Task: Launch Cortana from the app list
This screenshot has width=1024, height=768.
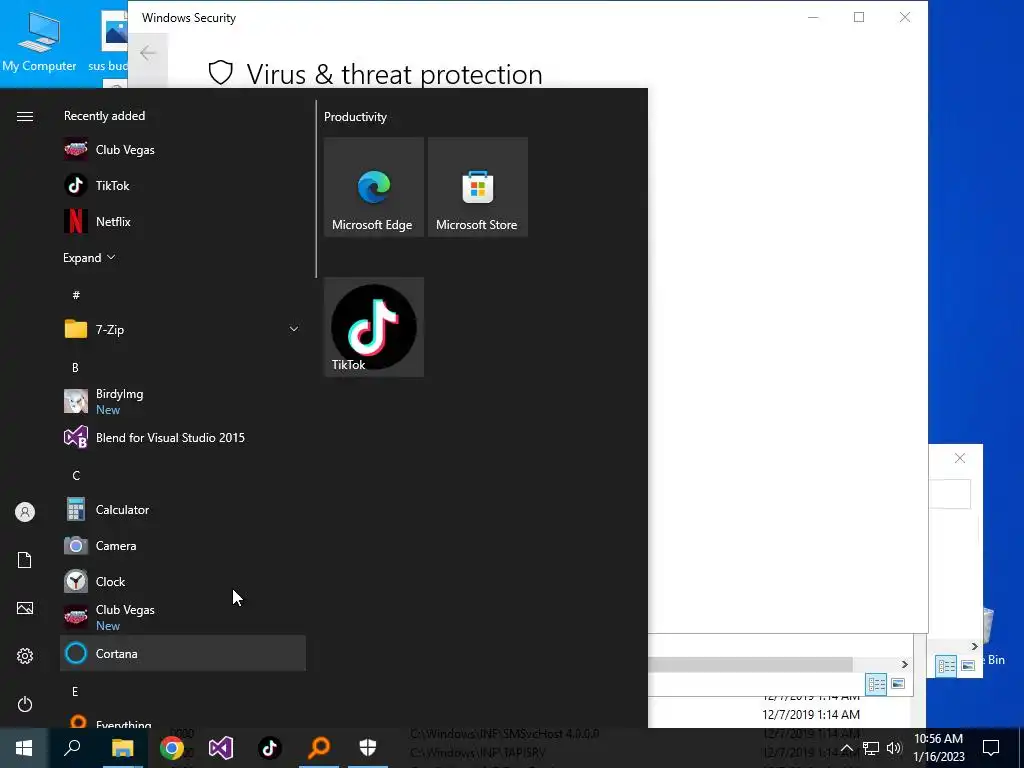Action: (183, 653)
